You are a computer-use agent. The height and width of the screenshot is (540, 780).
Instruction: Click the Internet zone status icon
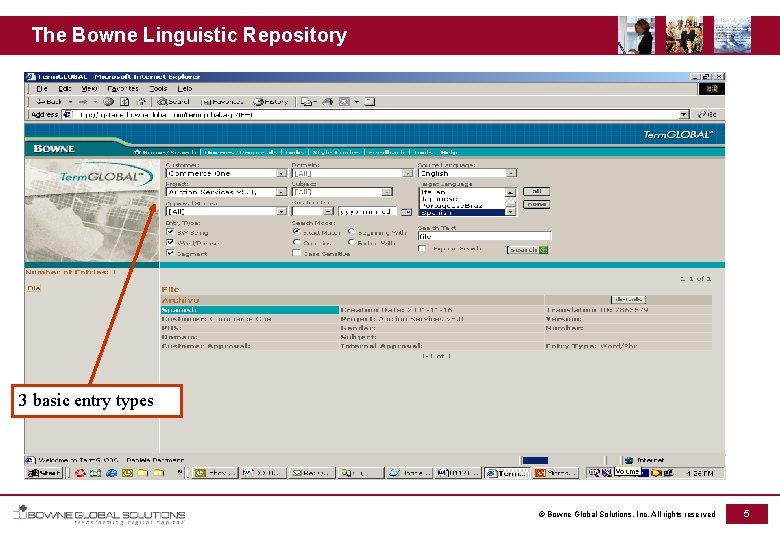(x=629, y=460)
